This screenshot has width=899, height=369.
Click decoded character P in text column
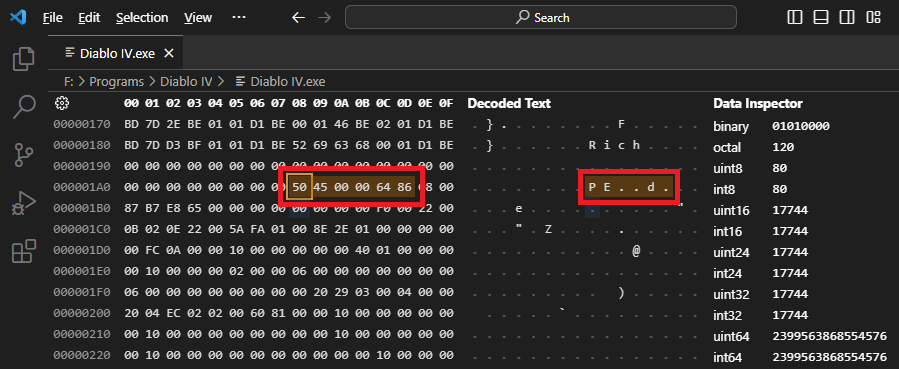click(x=592, y=187)
